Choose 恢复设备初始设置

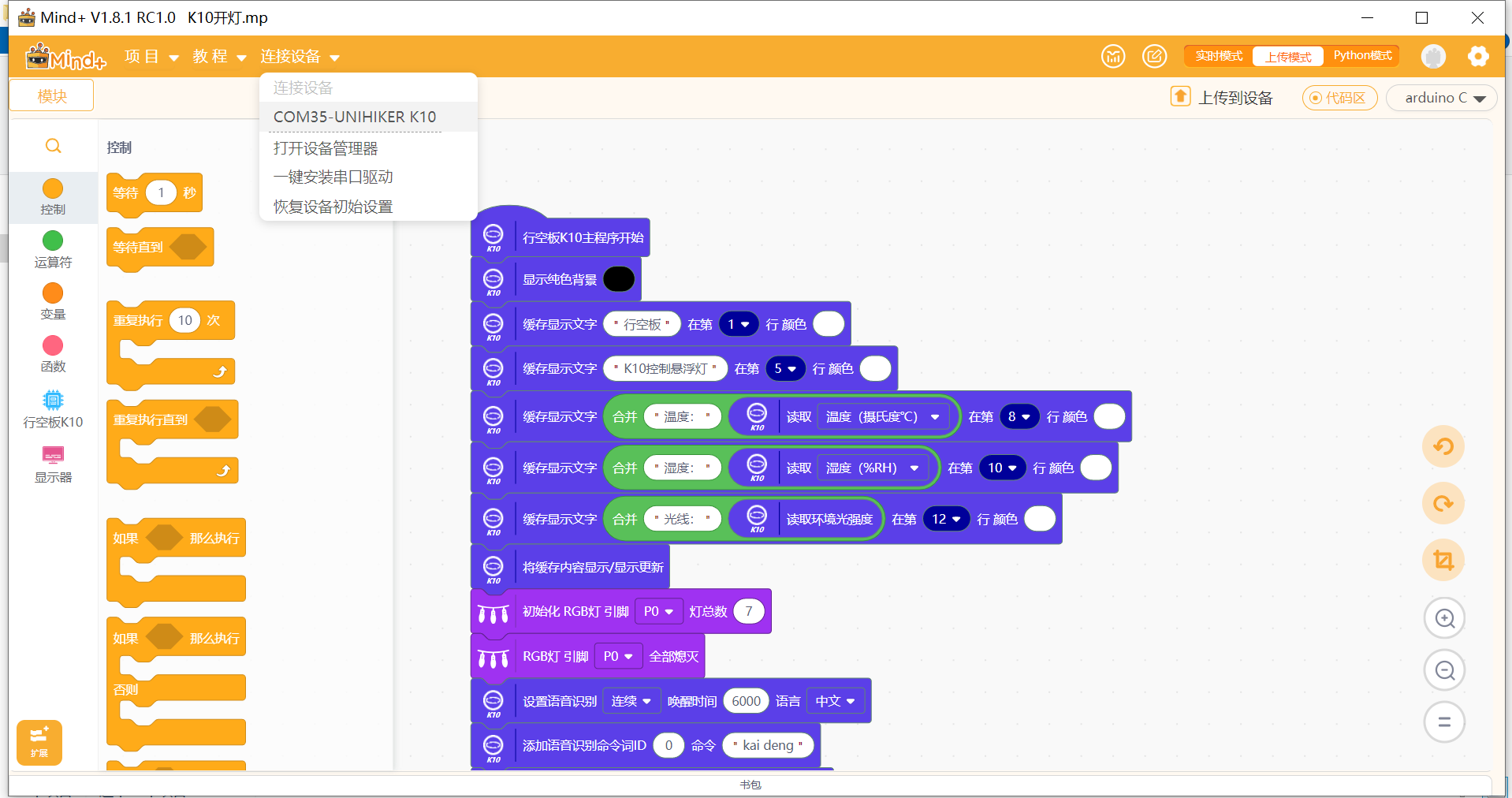tap(368, 207)
